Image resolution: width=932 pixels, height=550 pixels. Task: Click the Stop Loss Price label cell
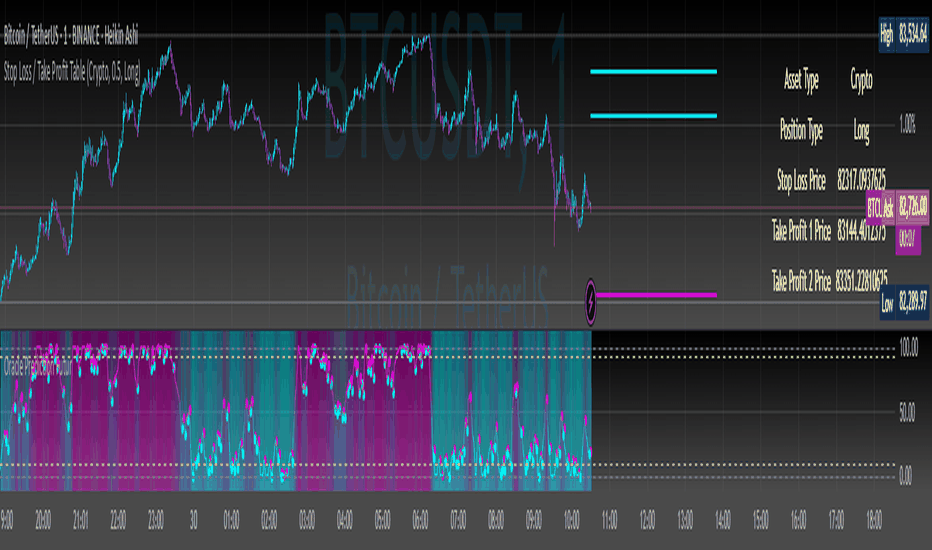click(x=801, y=180)
